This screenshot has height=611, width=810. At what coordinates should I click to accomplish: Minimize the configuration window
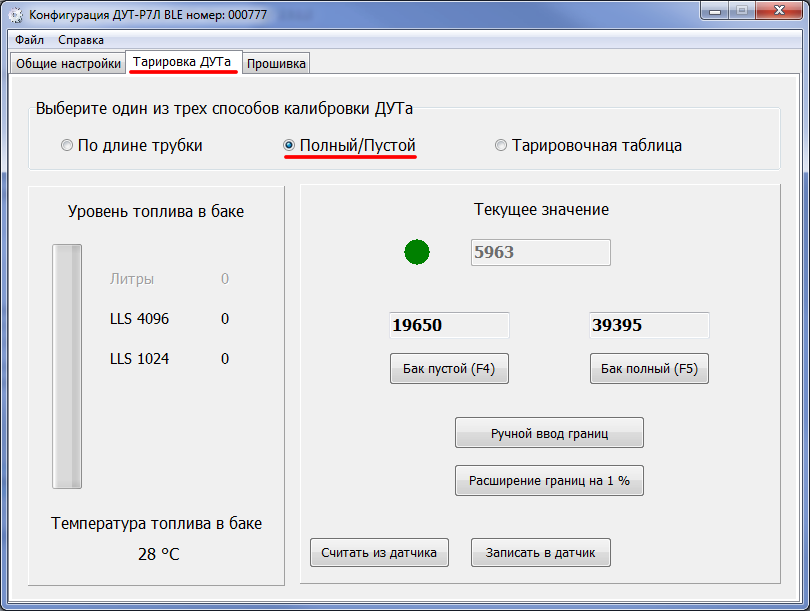[x=715, y=11]
